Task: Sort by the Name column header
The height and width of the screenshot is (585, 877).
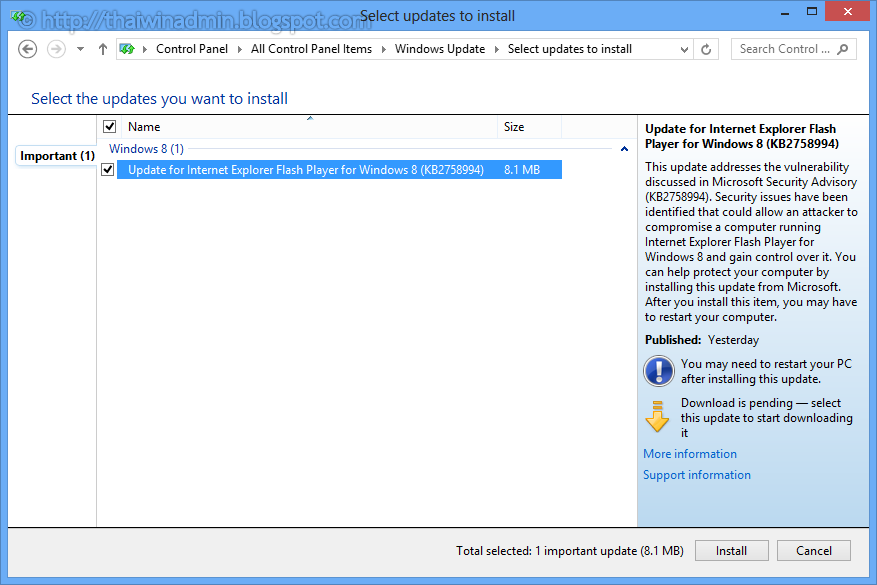Action: coord(310,127)
